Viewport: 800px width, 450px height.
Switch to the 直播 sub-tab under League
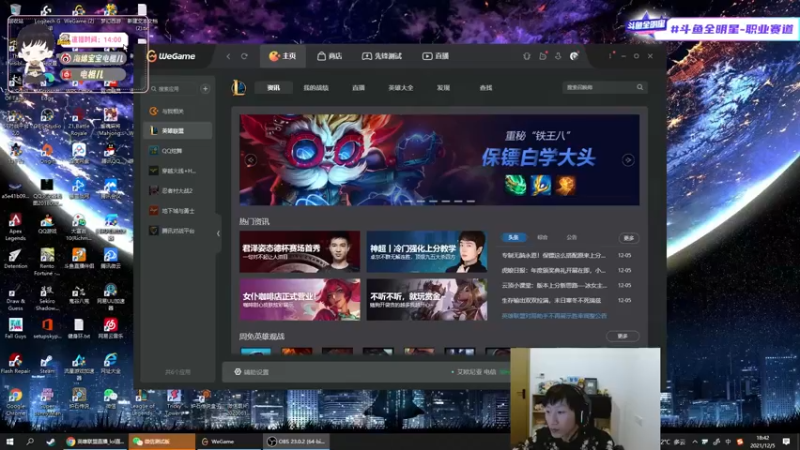click(x=358, y=88)
